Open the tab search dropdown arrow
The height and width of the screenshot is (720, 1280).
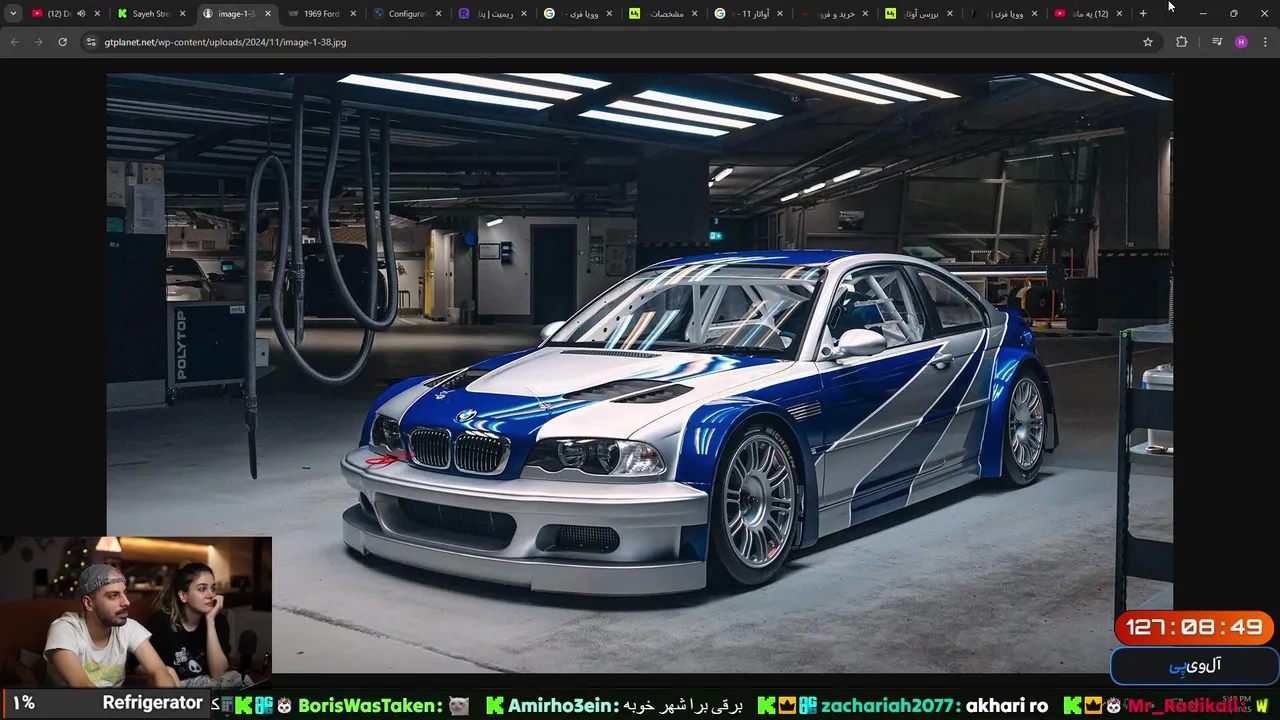click(13, 14)
